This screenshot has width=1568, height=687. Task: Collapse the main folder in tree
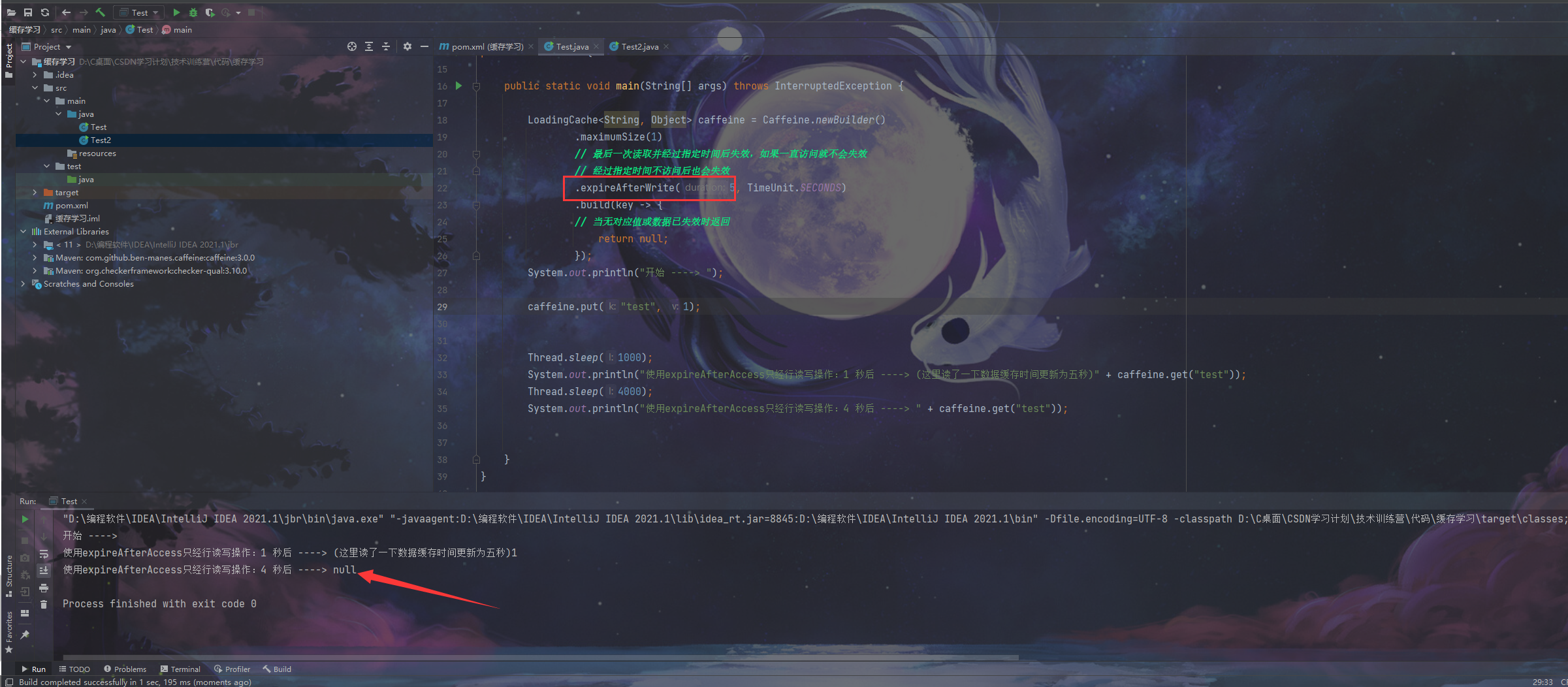47,101
